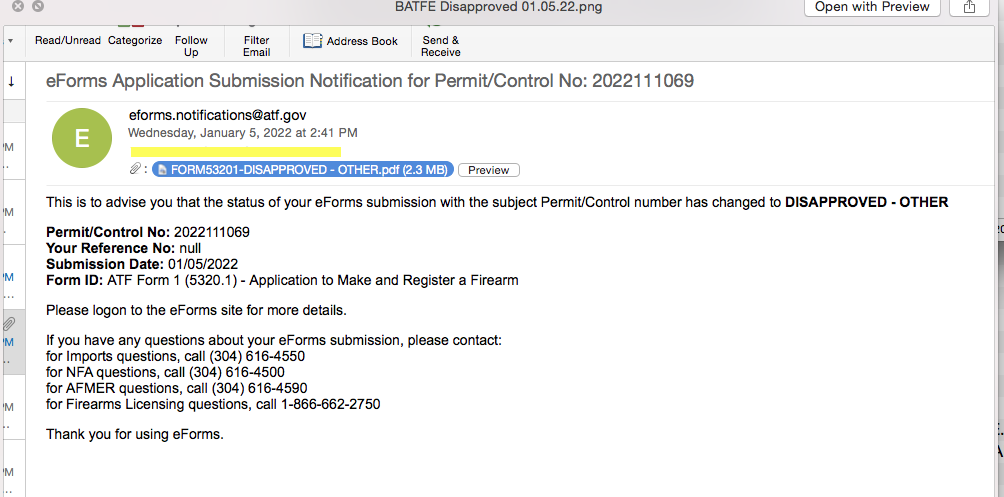Click the email subject heading

370,81
